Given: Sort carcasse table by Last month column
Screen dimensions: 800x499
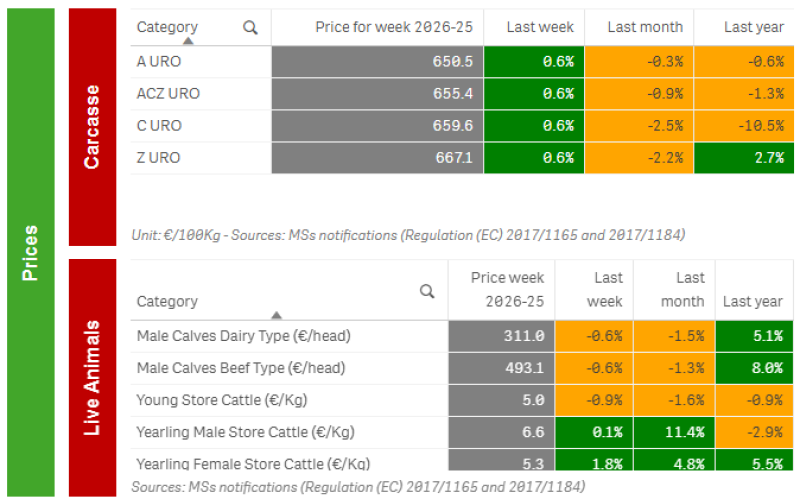Looking at the screenshot, I should click(645, 27).
